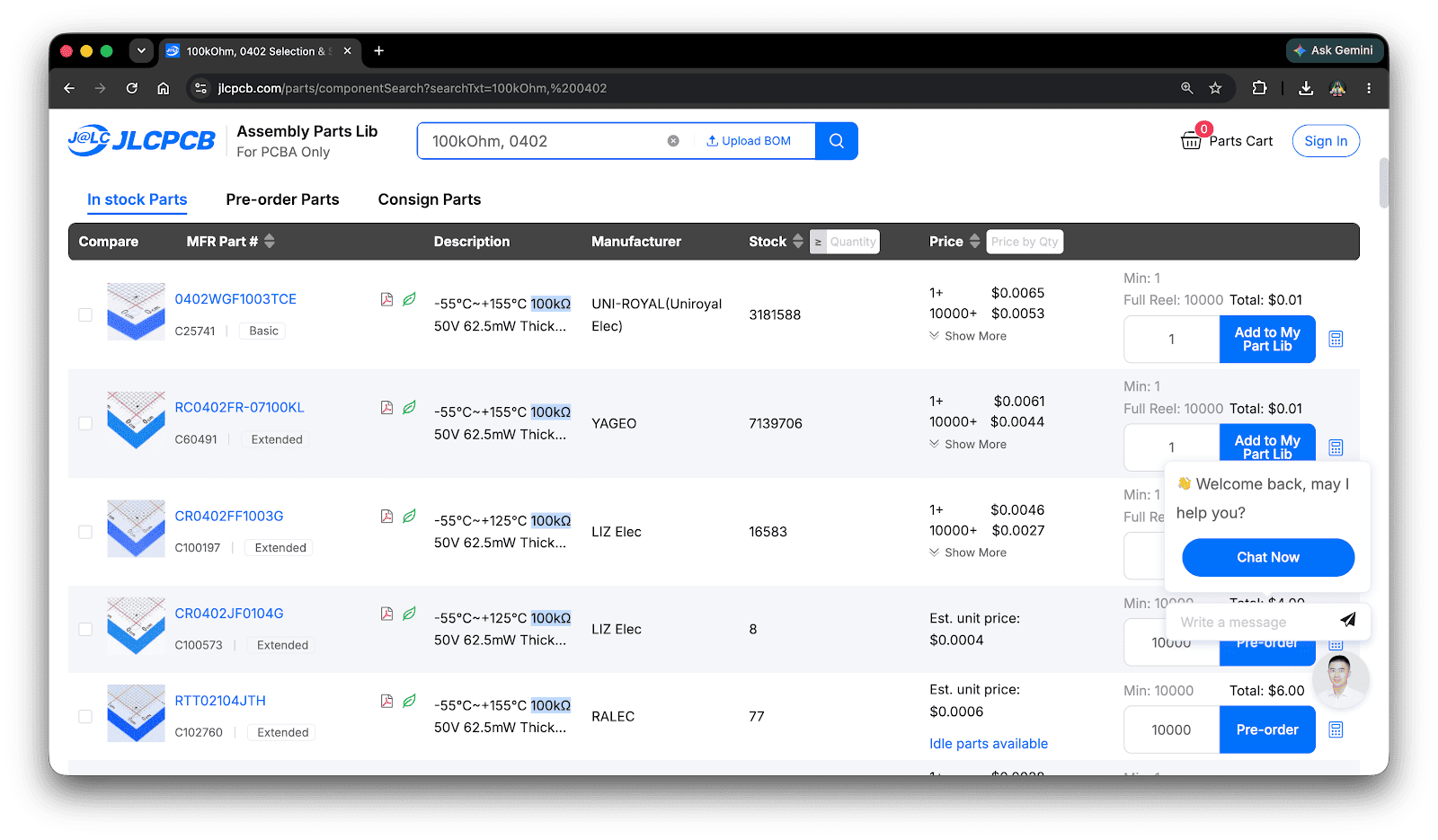
Task: Open browser downloads
Action: 1306,88
